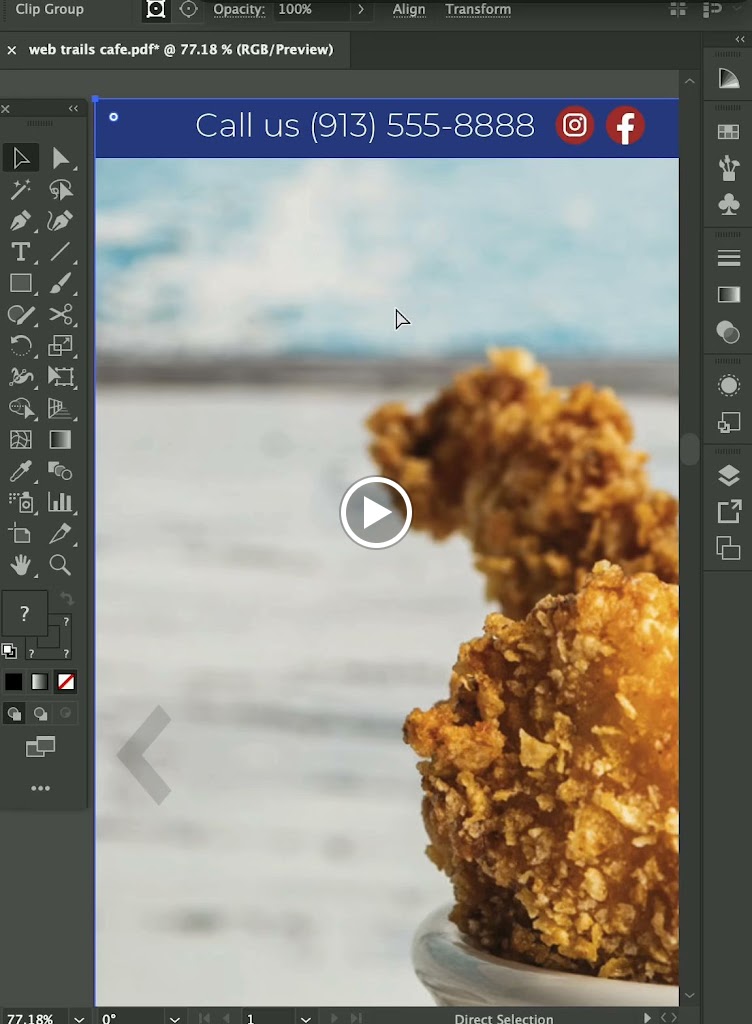Select the Direct Selection tool in toolbar

[61, 158]
